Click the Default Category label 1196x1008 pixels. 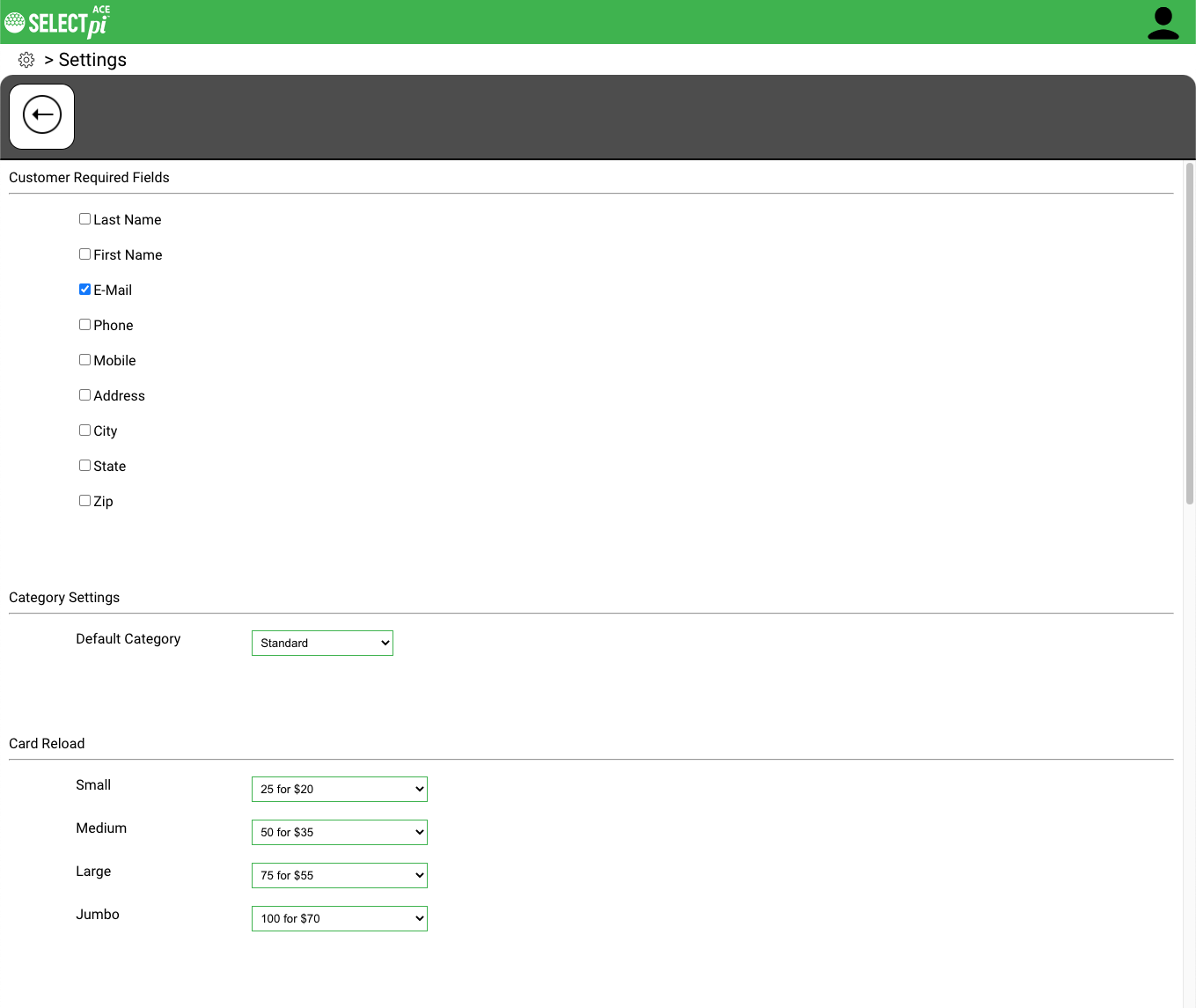point(128,639)
